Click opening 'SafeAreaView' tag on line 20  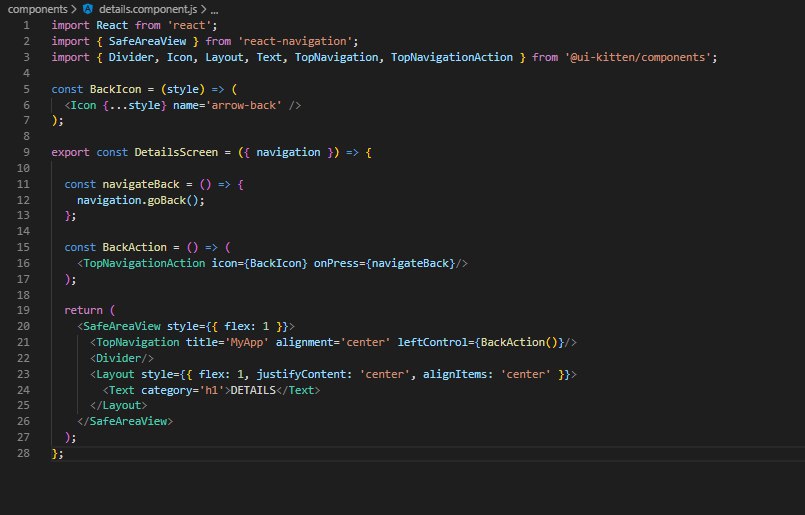(122, 327)
